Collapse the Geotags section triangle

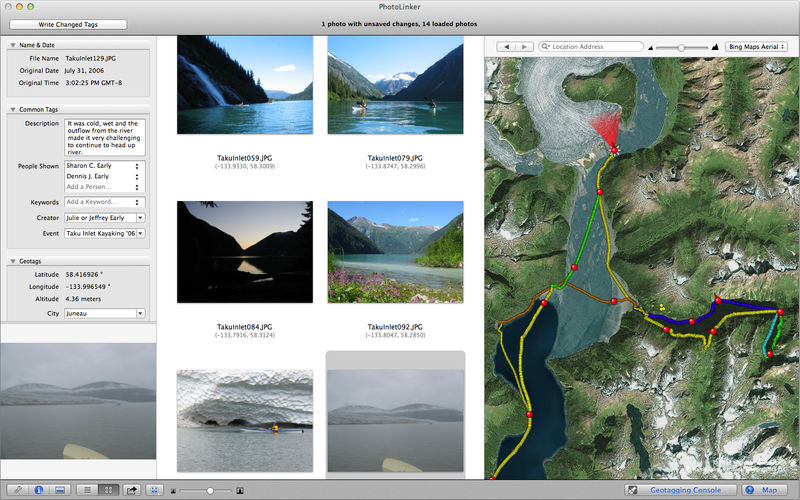[13, 261]
